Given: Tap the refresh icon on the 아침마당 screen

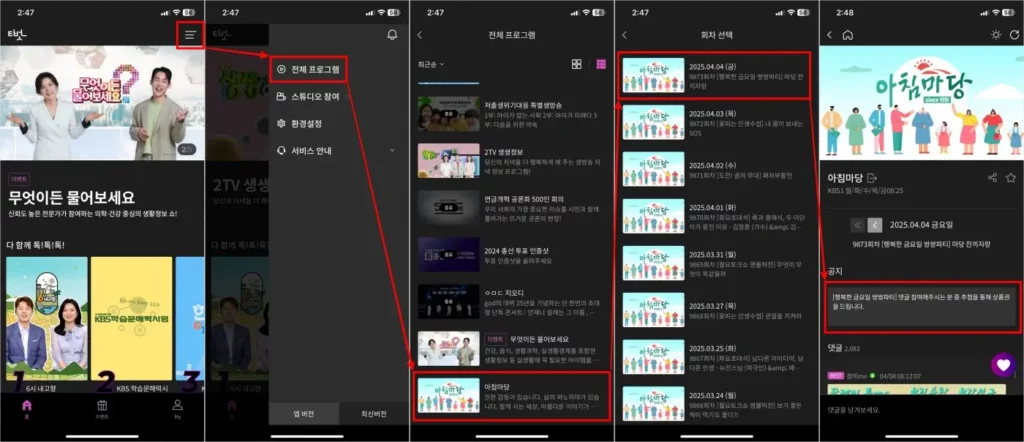Looking at the screenshot, I should click(1013, 35).
